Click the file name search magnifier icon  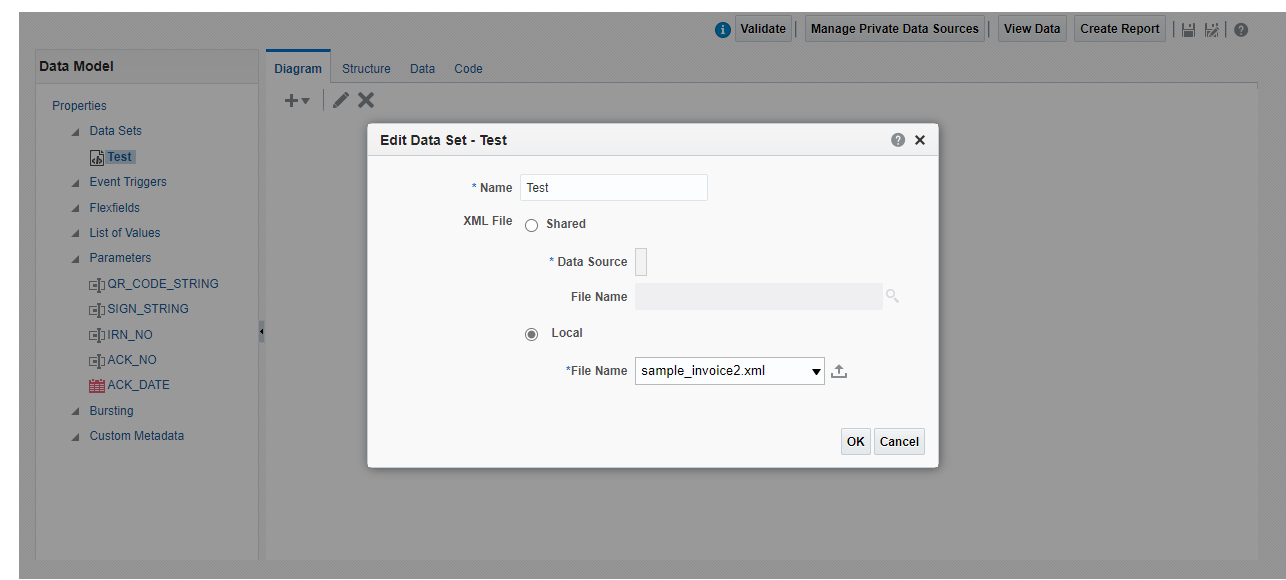[892, 296]
